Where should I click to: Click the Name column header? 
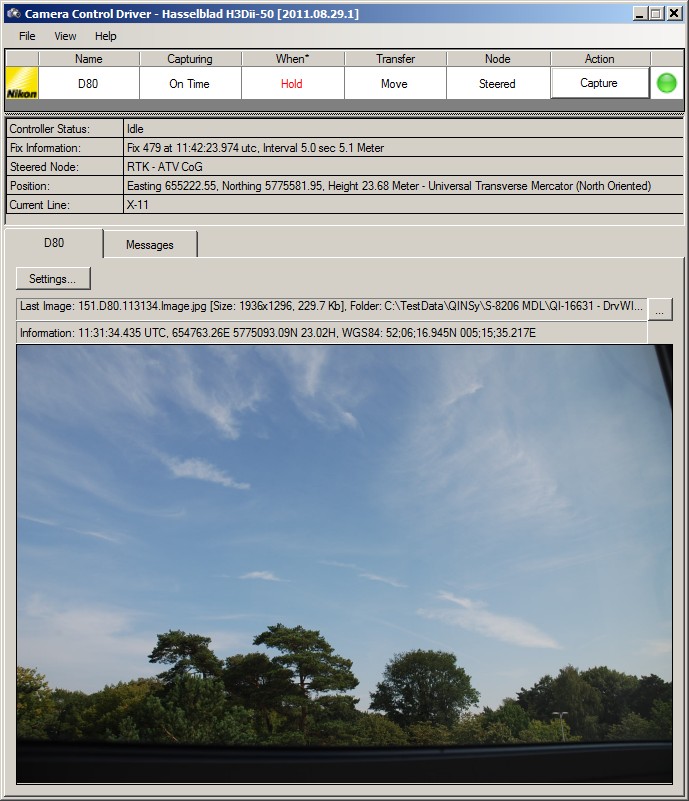88,59
